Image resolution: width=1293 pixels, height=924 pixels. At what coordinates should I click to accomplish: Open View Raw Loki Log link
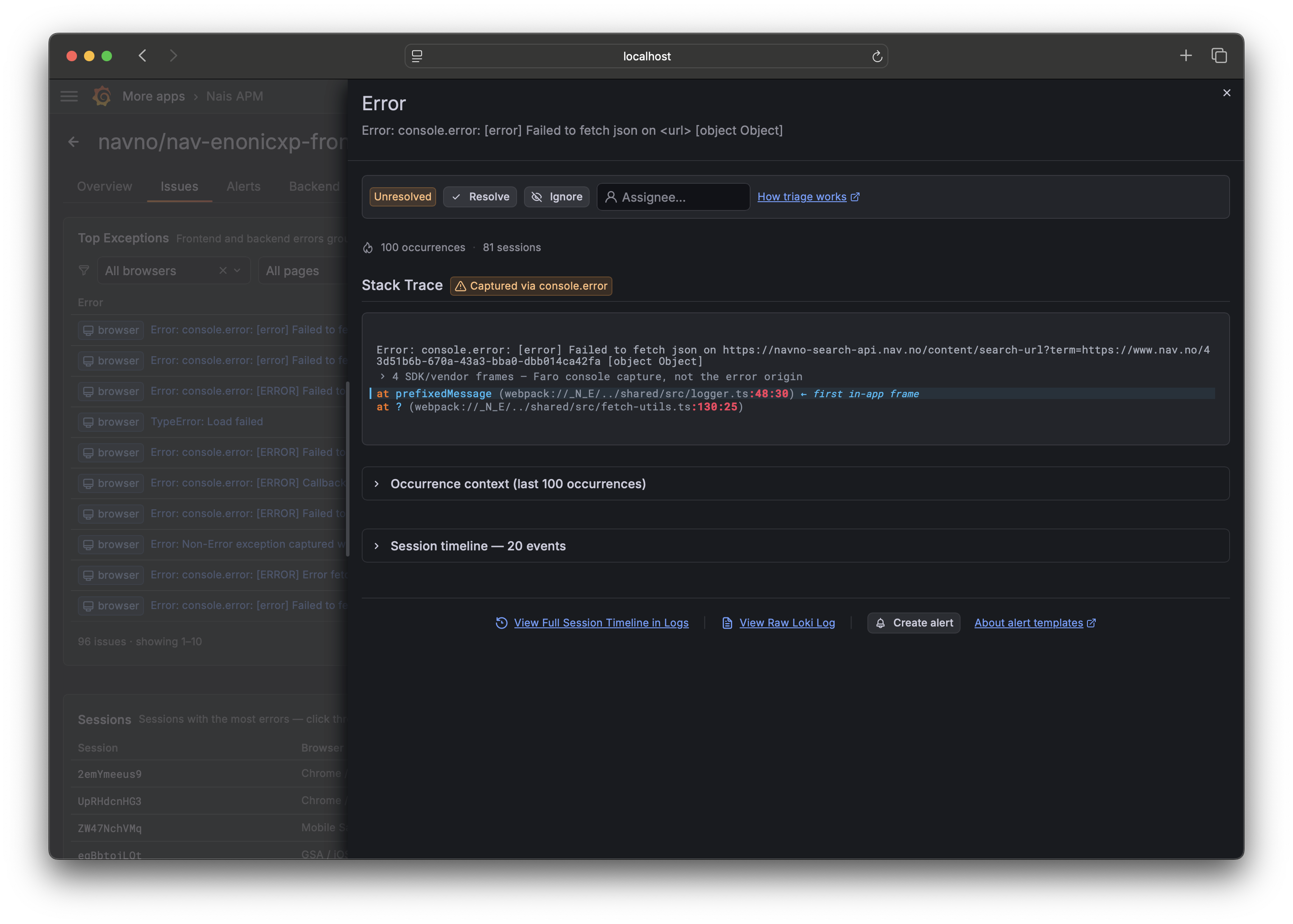[787, 623]
